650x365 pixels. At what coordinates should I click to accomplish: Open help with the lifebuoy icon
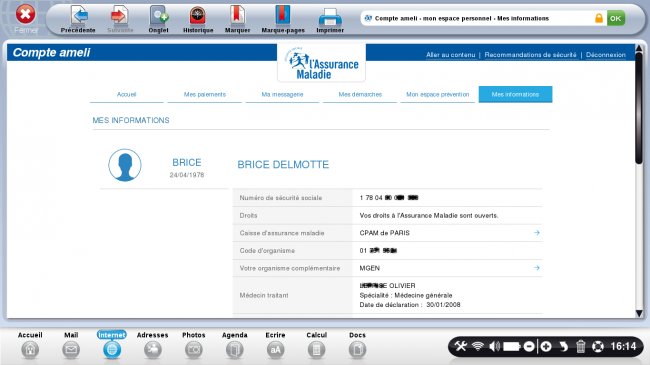(598, 346)
